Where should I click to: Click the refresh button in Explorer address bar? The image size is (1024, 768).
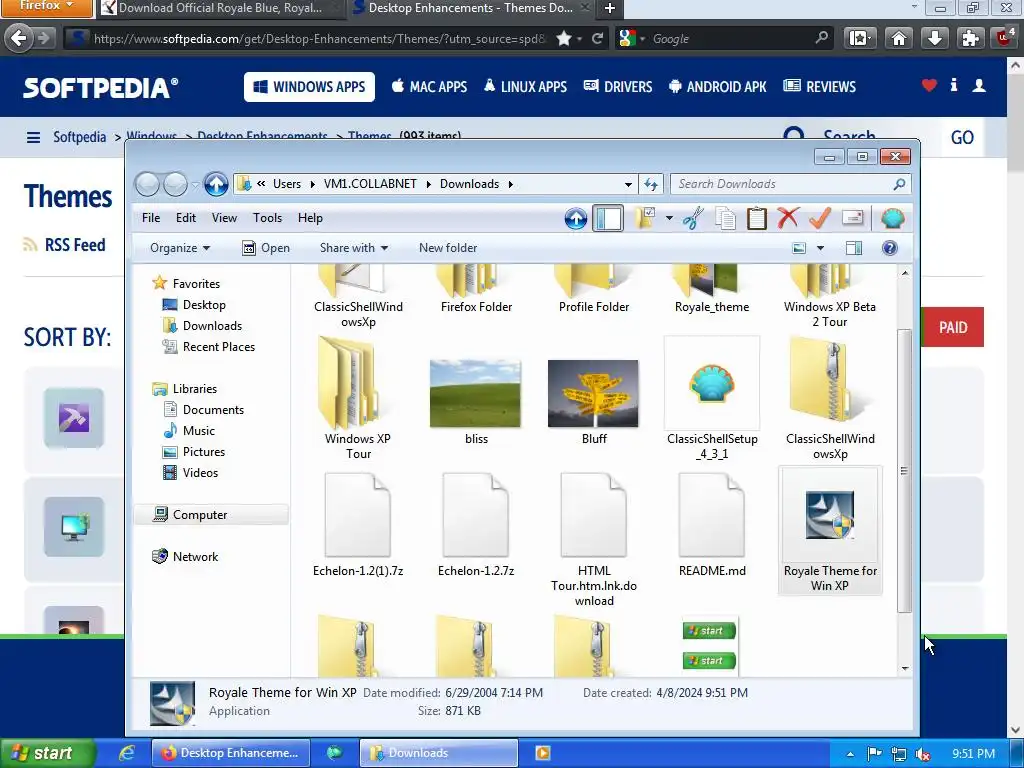coord(651,184)
